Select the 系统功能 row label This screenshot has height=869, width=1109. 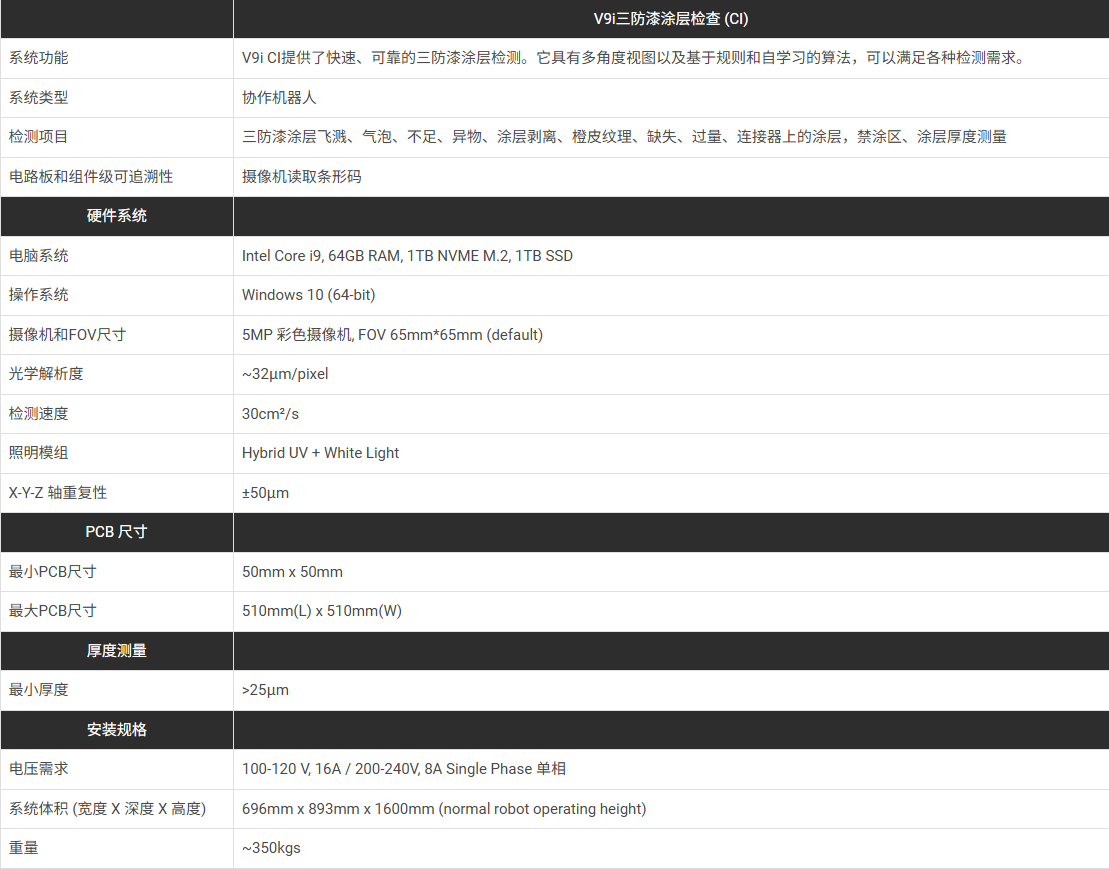click(x=39, y=58)
